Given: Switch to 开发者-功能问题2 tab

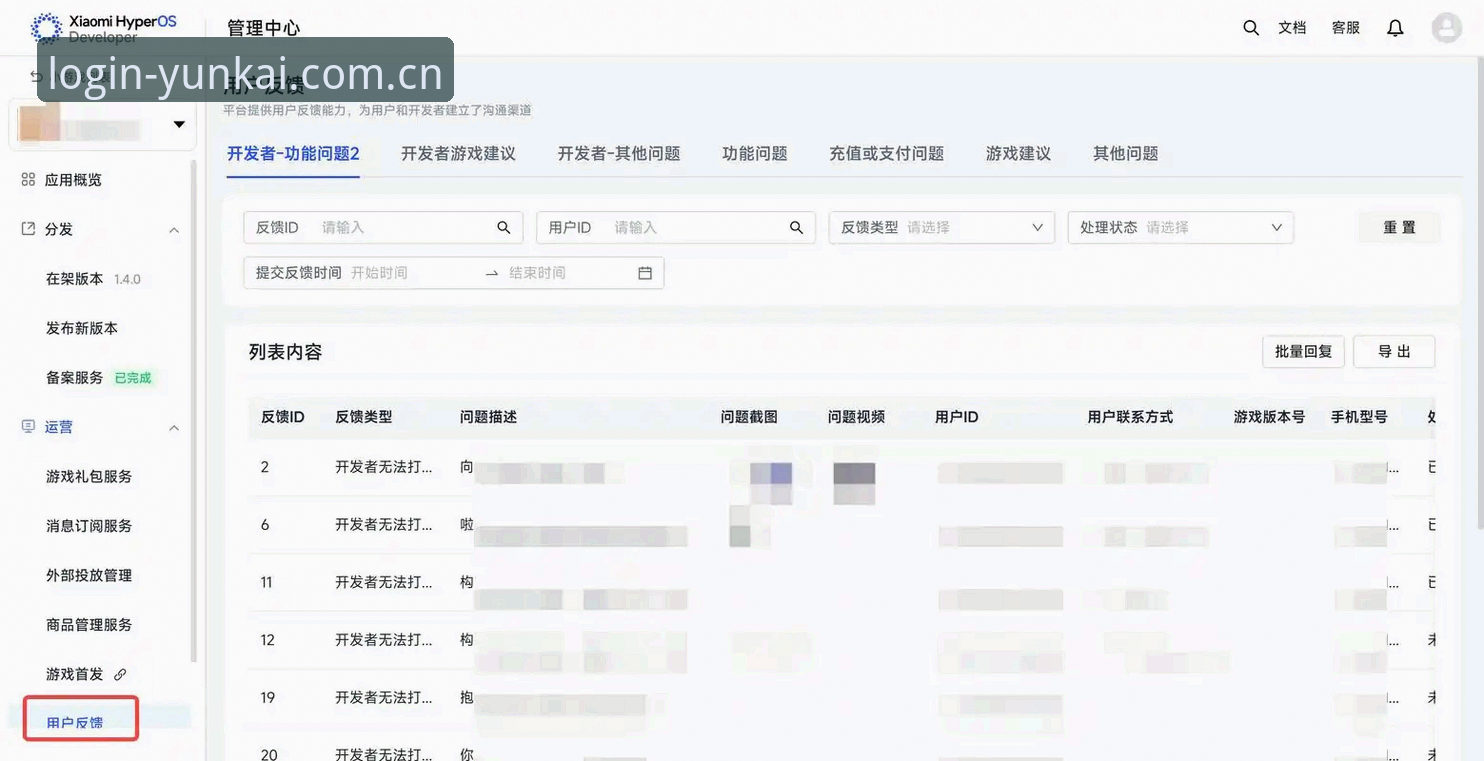Looking at the screenshot, I should coord(293,154).
